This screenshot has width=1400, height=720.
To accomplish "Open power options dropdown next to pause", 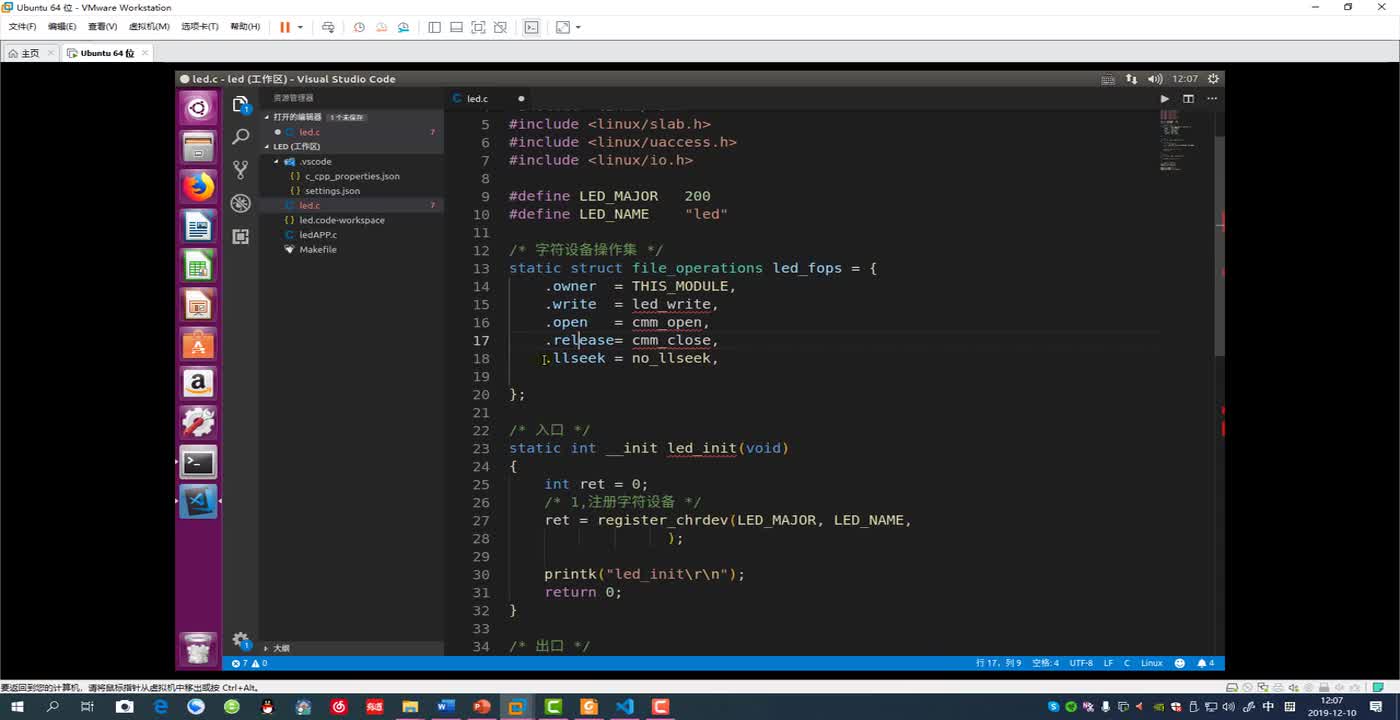I will coord(300,27).
